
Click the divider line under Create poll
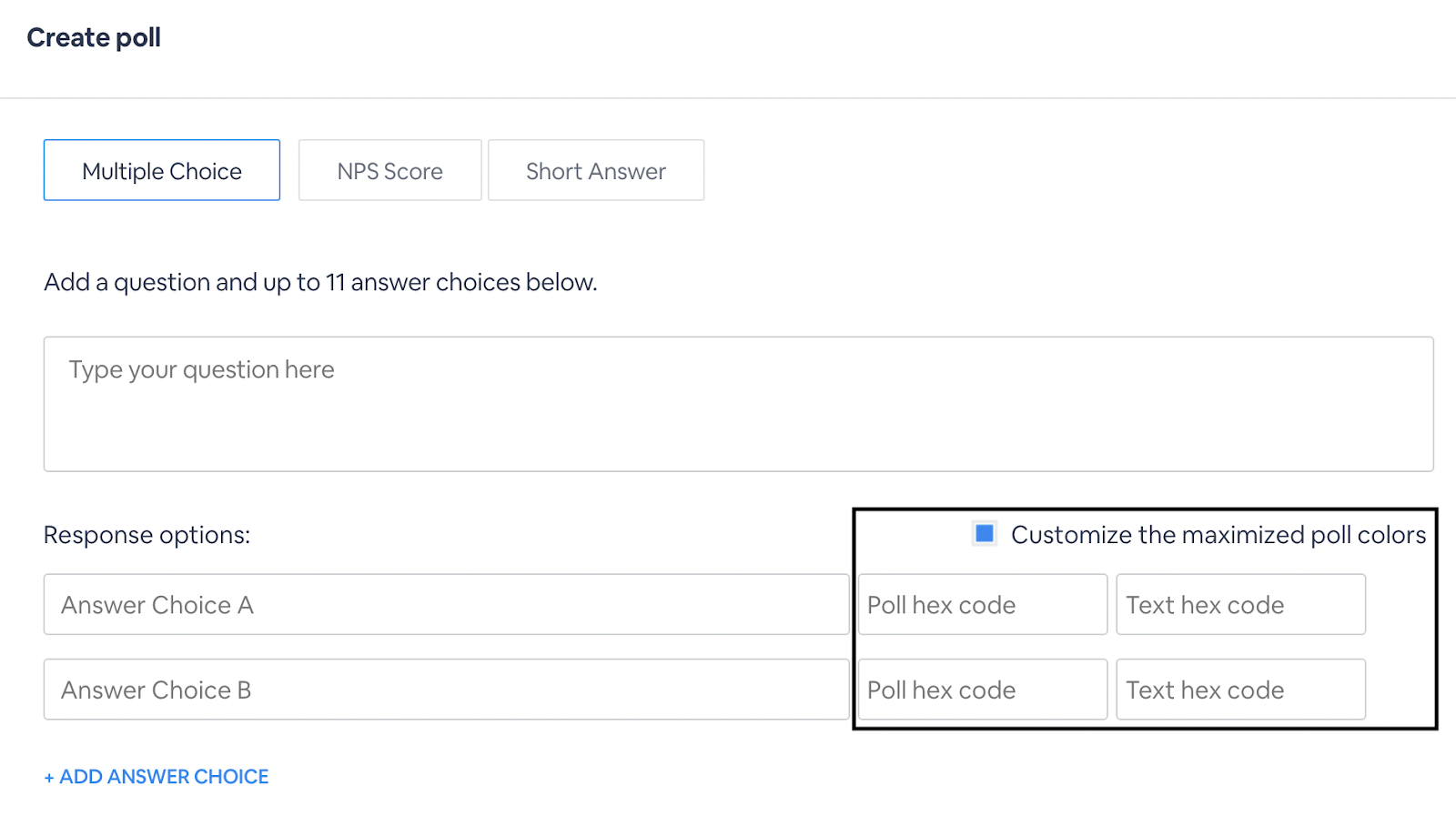728,97
